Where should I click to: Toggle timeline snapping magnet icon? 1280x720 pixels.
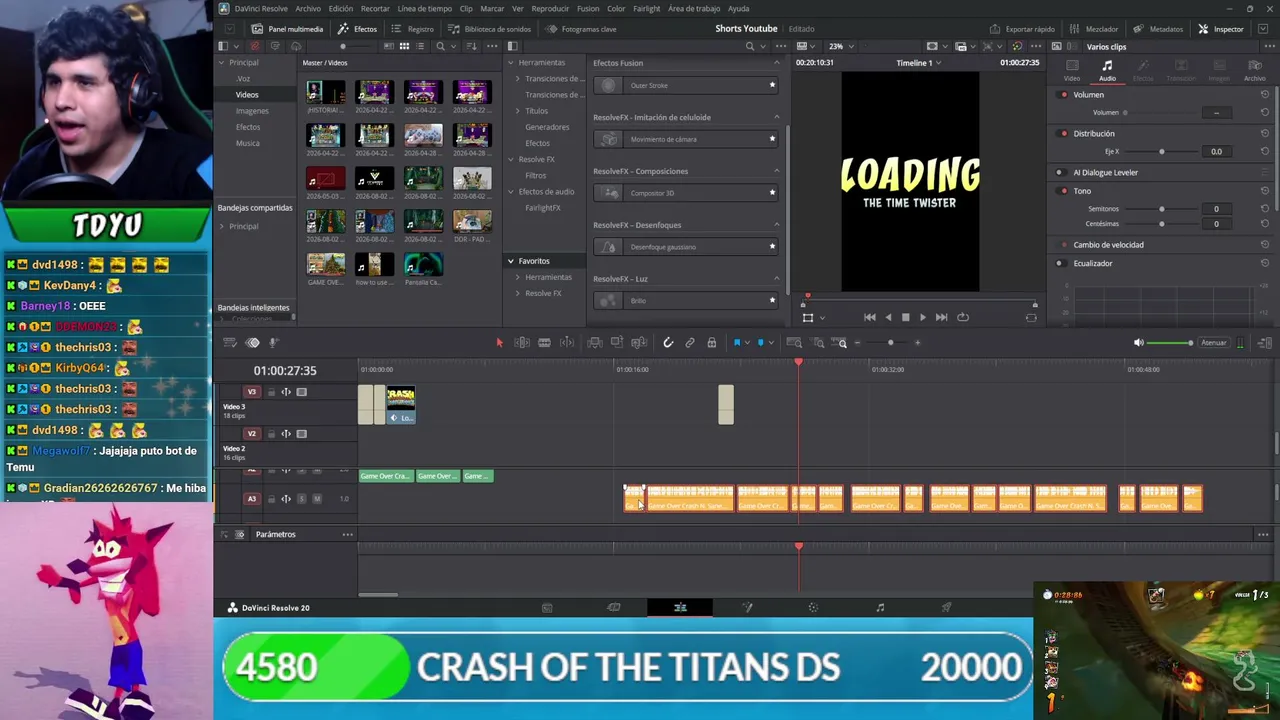pos(668,343)
